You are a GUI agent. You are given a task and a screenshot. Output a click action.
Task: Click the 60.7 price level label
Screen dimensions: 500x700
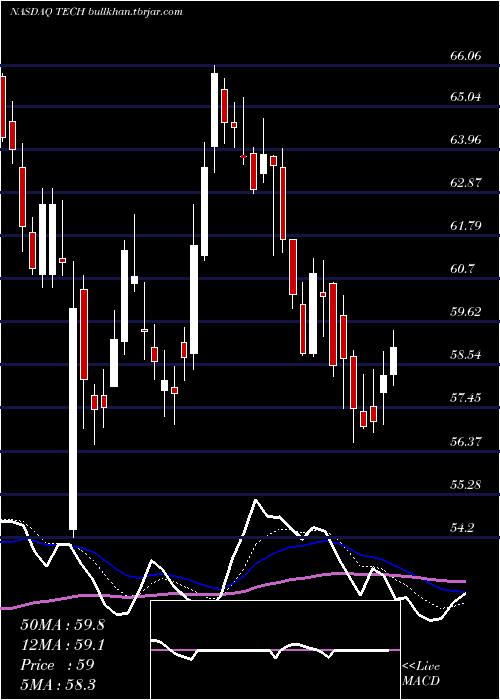click(462, 269)
